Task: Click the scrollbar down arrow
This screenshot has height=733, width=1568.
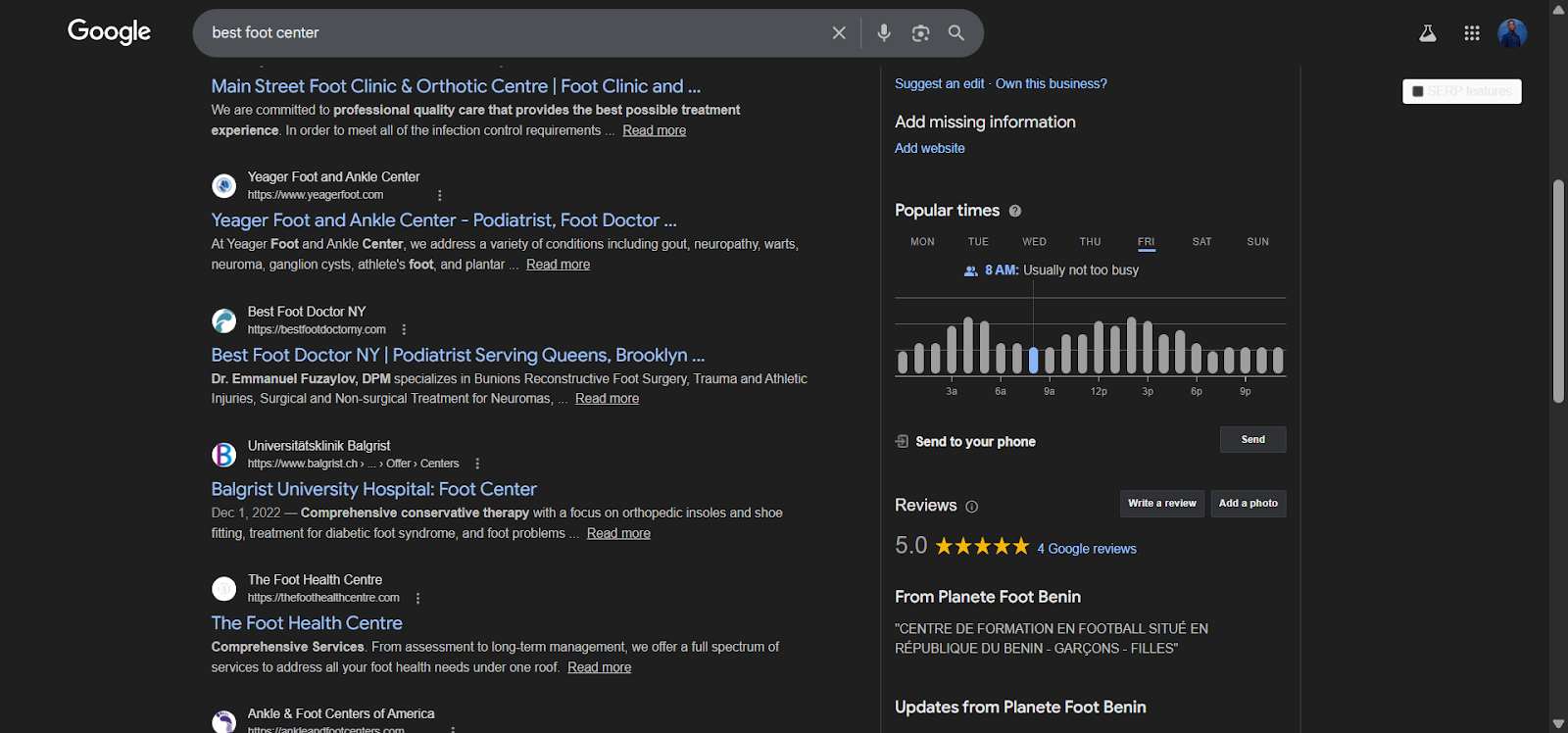Action: pos(1558,724)
